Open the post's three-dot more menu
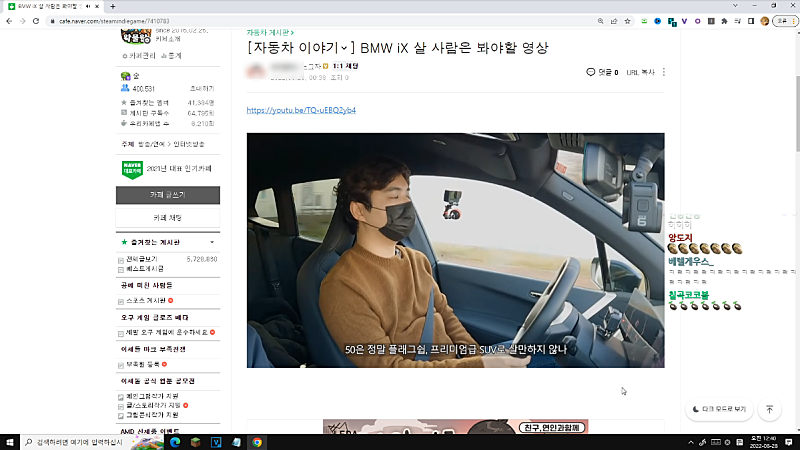 point(664,72)
